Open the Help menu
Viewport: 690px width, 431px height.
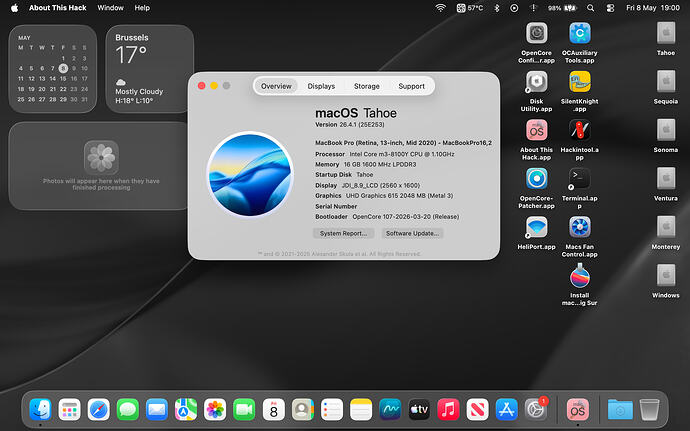pyautogui.click(x=142, y=7)
